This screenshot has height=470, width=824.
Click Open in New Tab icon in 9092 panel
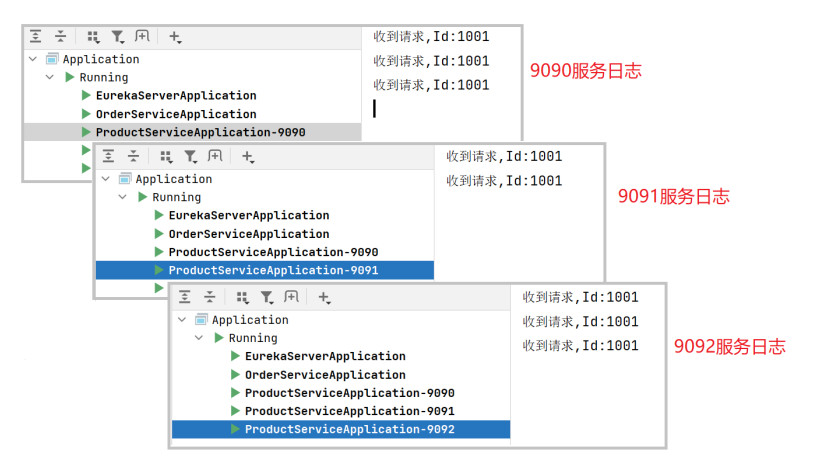[x=291, y=297]
